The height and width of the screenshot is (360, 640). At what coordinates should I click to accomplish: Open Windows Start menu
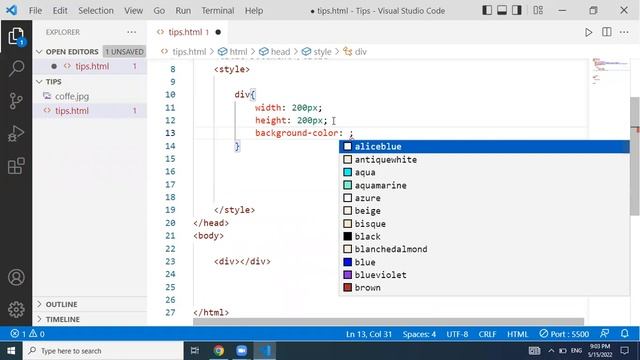pos(11,351)
